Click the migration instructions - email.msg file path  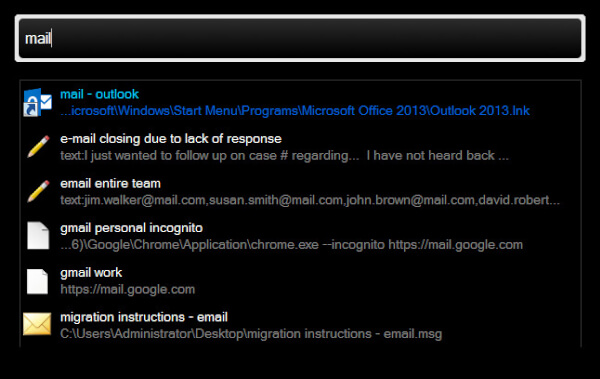[x=251, y=334]
